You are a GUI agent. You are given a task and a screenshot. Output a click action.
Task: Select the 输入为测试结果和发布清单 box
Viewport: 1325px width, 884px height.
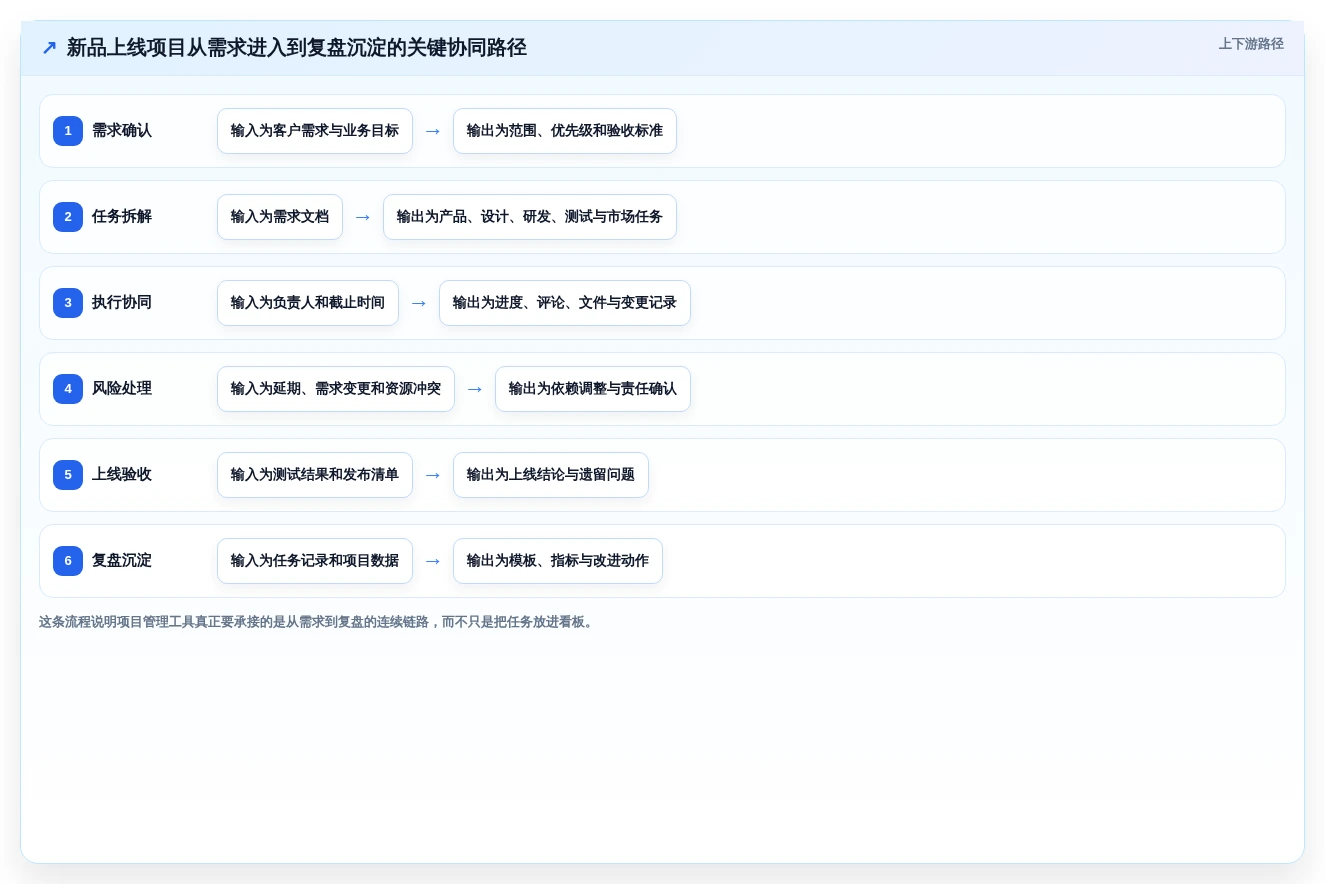tap(315, 475)
